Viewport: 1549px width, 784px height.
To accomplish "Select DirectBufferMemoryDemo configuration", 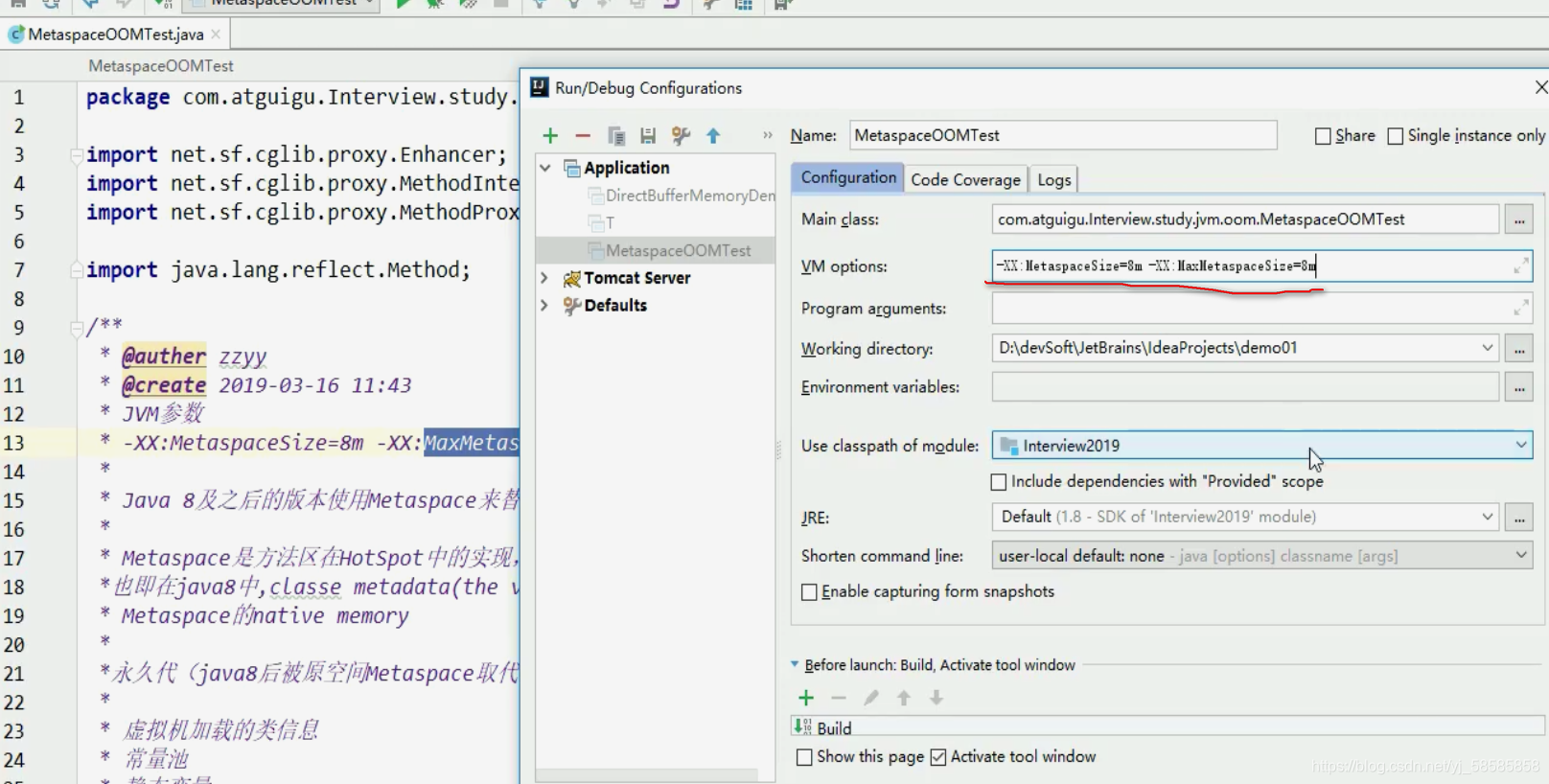I will [689, 196].
